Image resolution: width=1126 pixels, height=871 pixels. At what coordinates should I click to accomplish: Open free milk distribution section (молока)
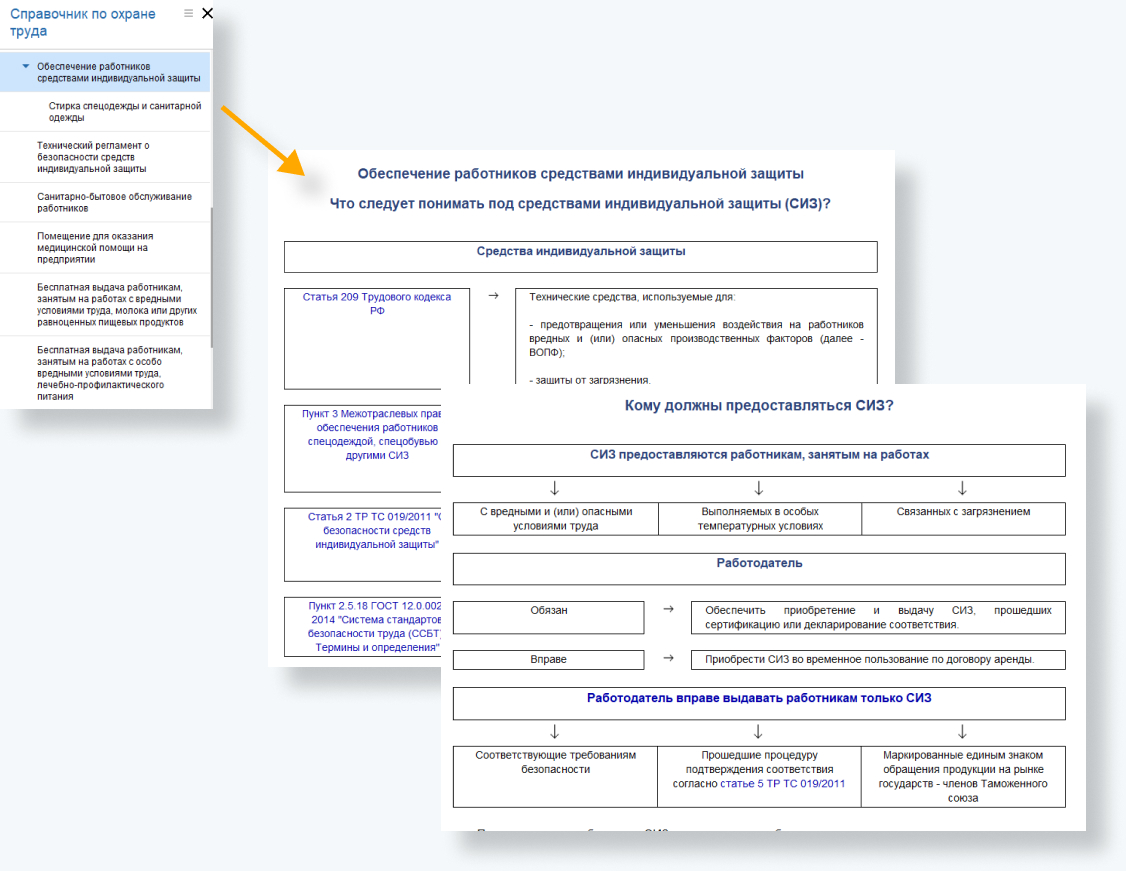click(x=116, y=304)
